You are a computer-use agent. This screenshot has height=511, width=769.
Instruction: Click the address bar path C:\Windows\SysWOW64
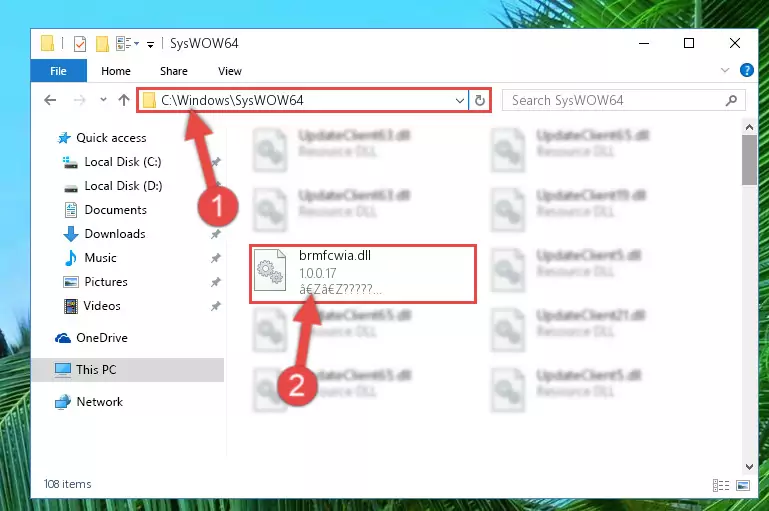coord(232,101)
